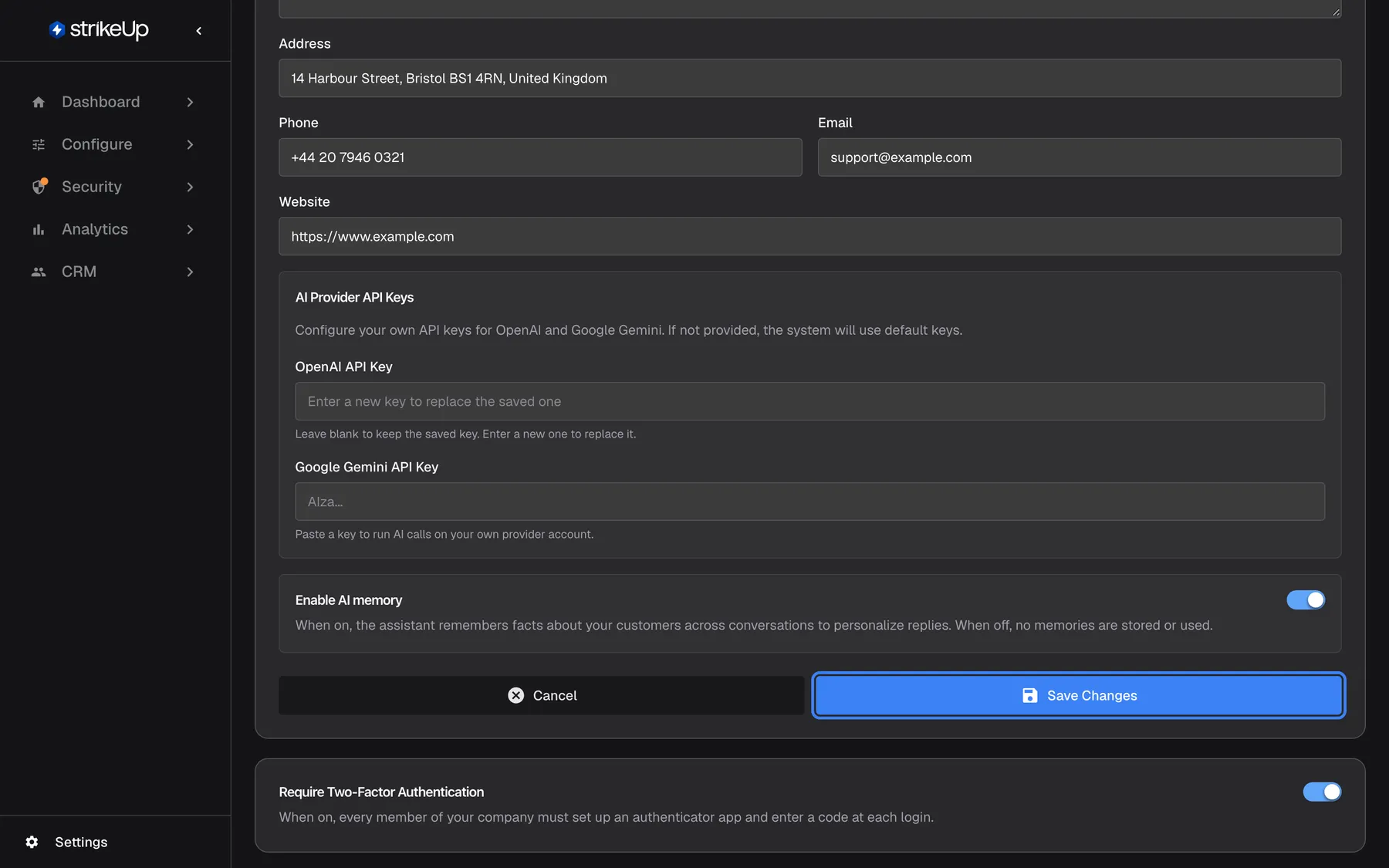
Task: Turn off the Enable AI memory switch
Action: tap(1306, 599)
